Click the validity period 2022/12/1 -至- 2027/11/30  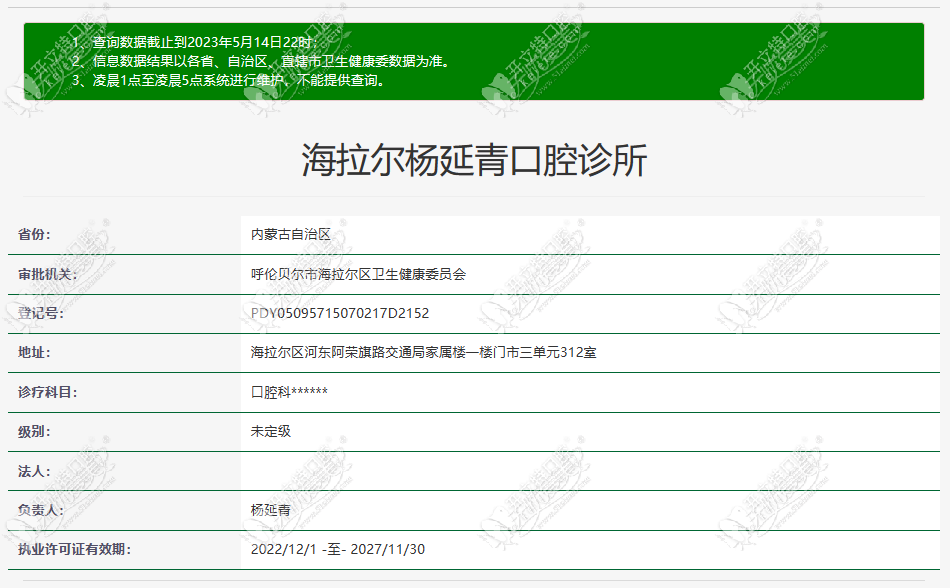(x=338, y=549)
